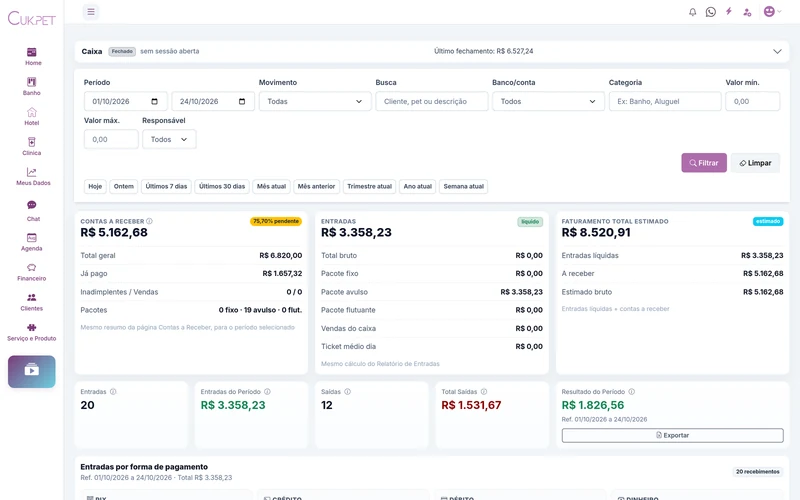Click info icon beside Entradas count

pyautogui.click(x=113, y=392)
